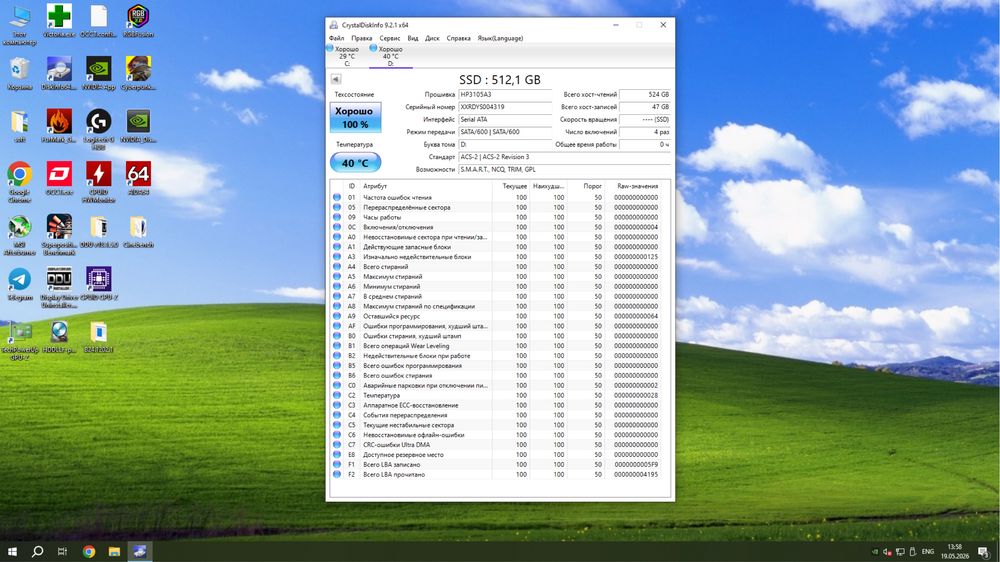Click the serial number field XXRDYS004319
Screen dimensions: 1000x562
[505, 107]
